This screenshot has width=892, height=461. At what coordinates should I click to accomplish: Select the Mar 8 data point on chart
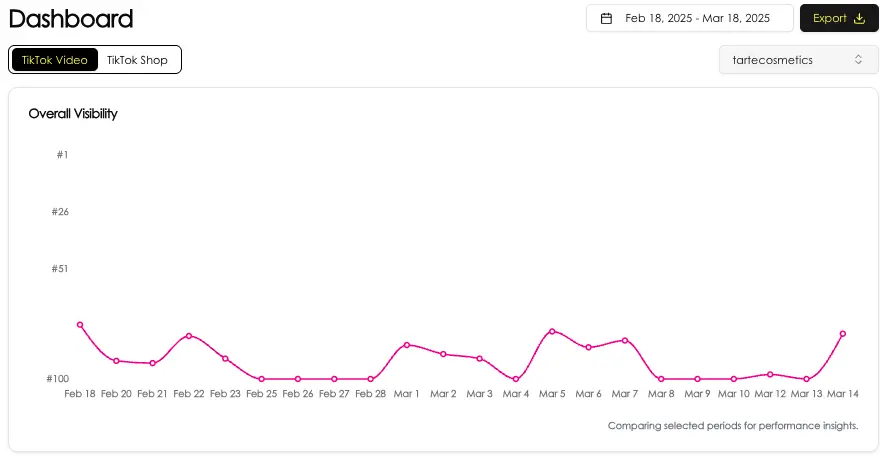pyautogui.click(x=661, y=379)
